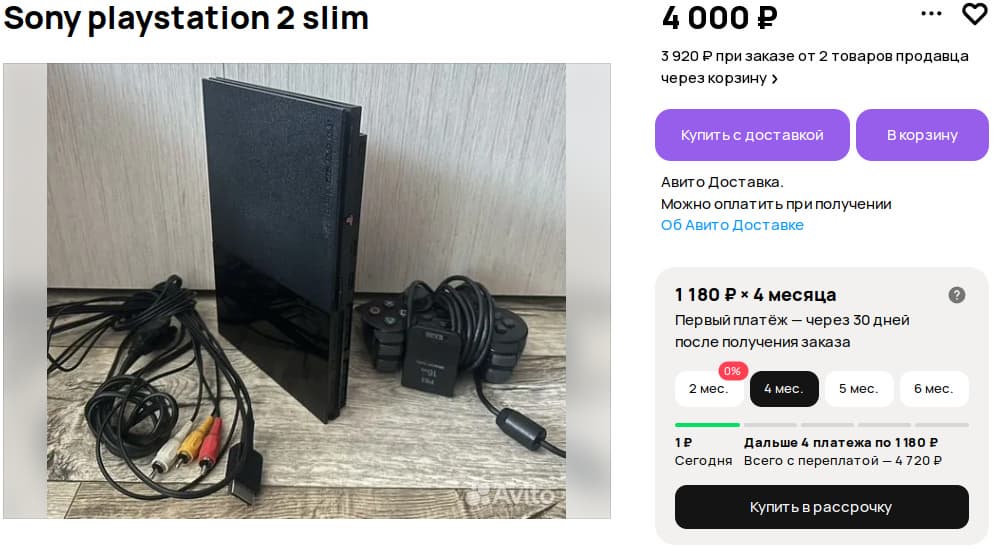1000x550 pixels.
Task: Click the '1 180 ₽ × 4 месяца' heading
Action: coord(755,295)
